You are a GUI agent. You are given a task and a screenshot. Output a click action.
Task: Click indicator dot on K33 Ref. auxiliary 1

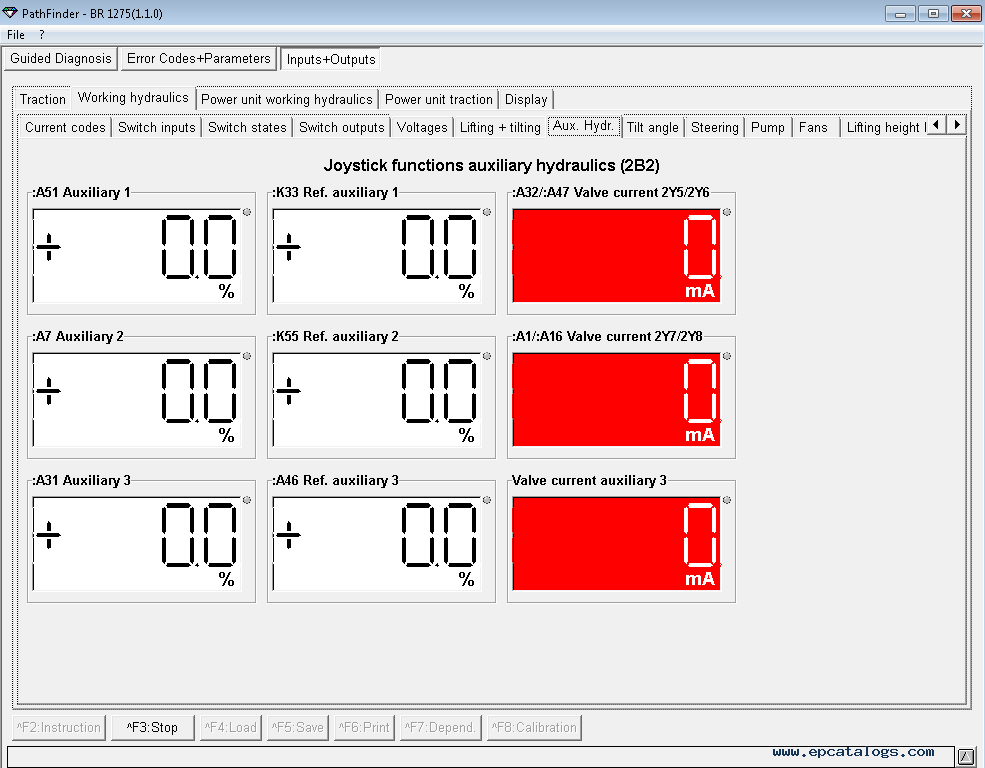coord(487,212)
